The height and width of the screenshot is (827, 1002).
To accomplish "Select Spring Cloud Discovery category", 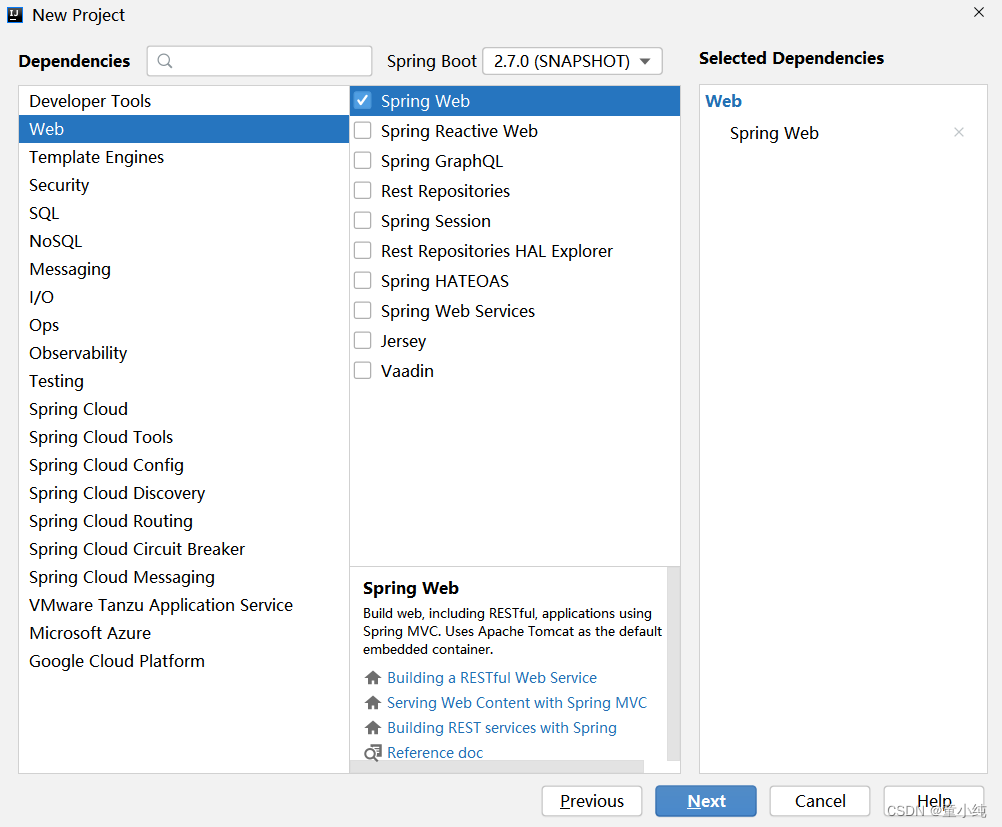I will 184,493.
